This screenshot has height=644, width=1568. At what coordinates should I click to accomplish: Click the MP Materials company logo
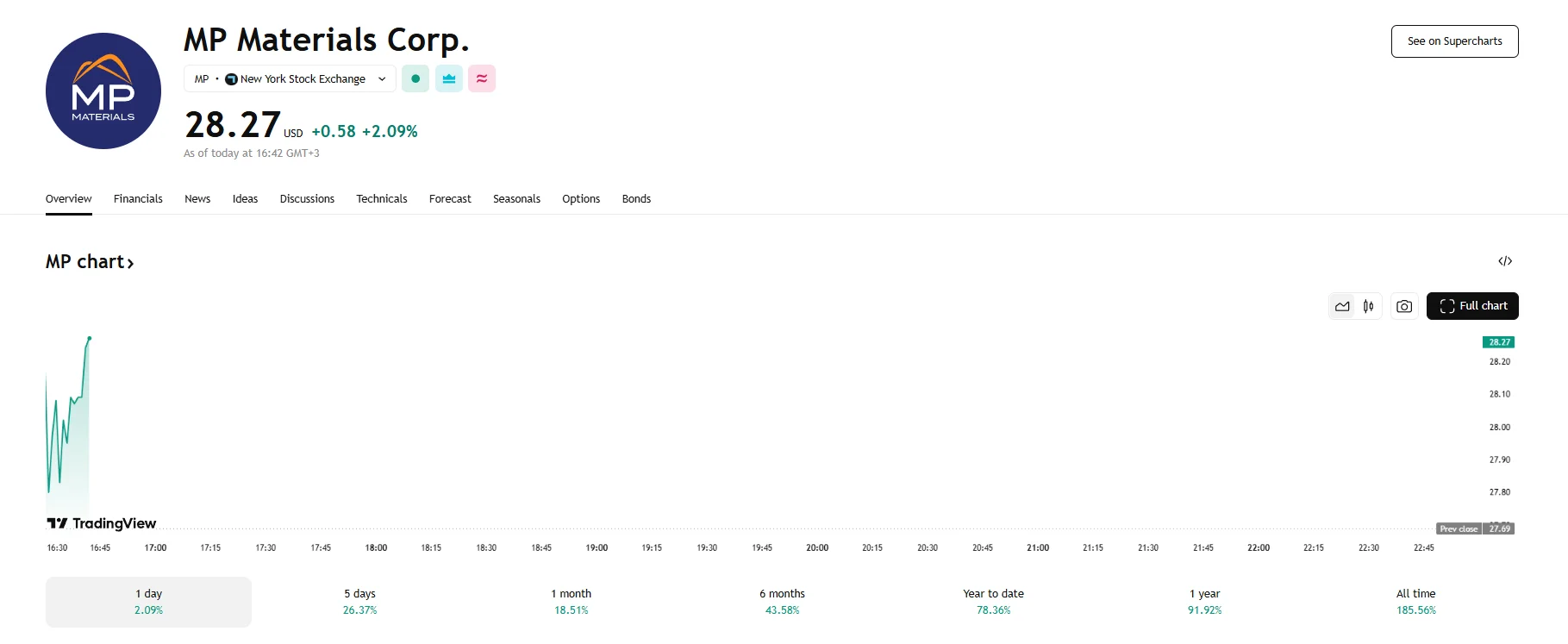tap(103, 91)
